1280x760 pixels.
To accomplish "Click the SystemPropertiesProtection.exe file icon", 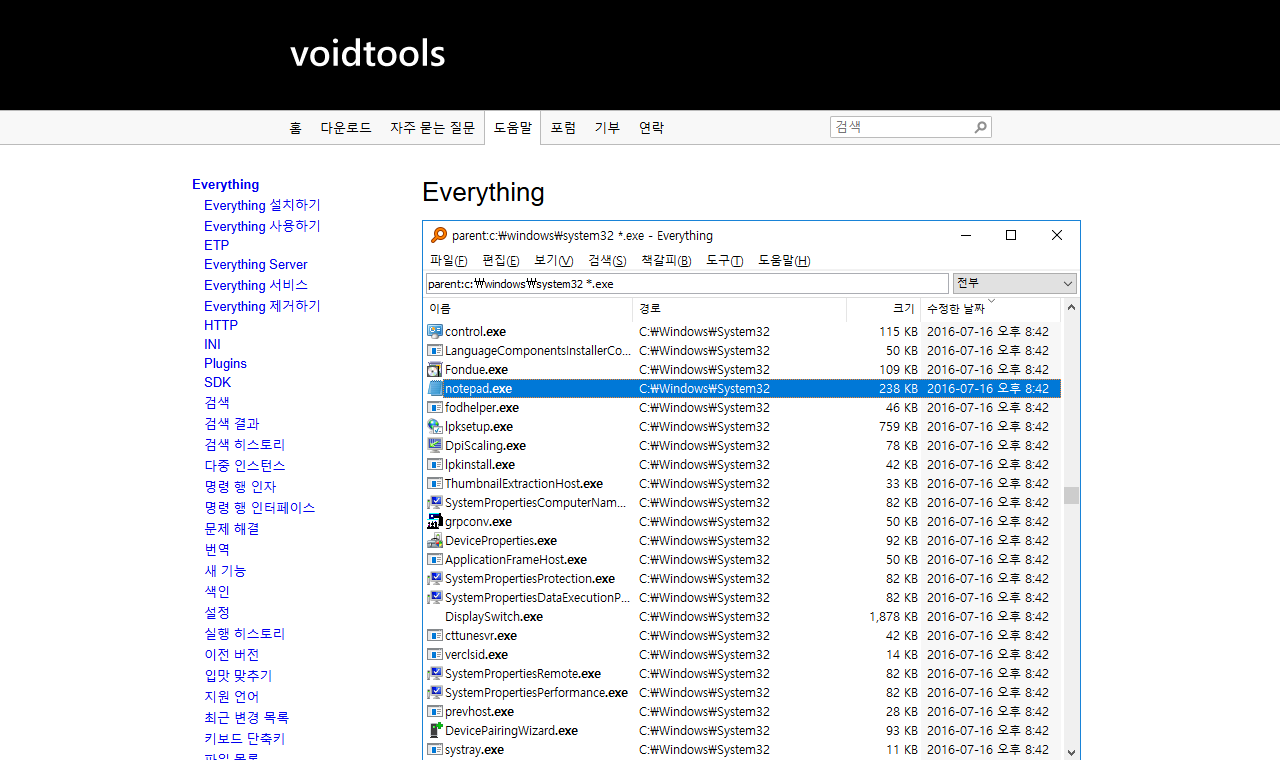I will click(435, 578).
